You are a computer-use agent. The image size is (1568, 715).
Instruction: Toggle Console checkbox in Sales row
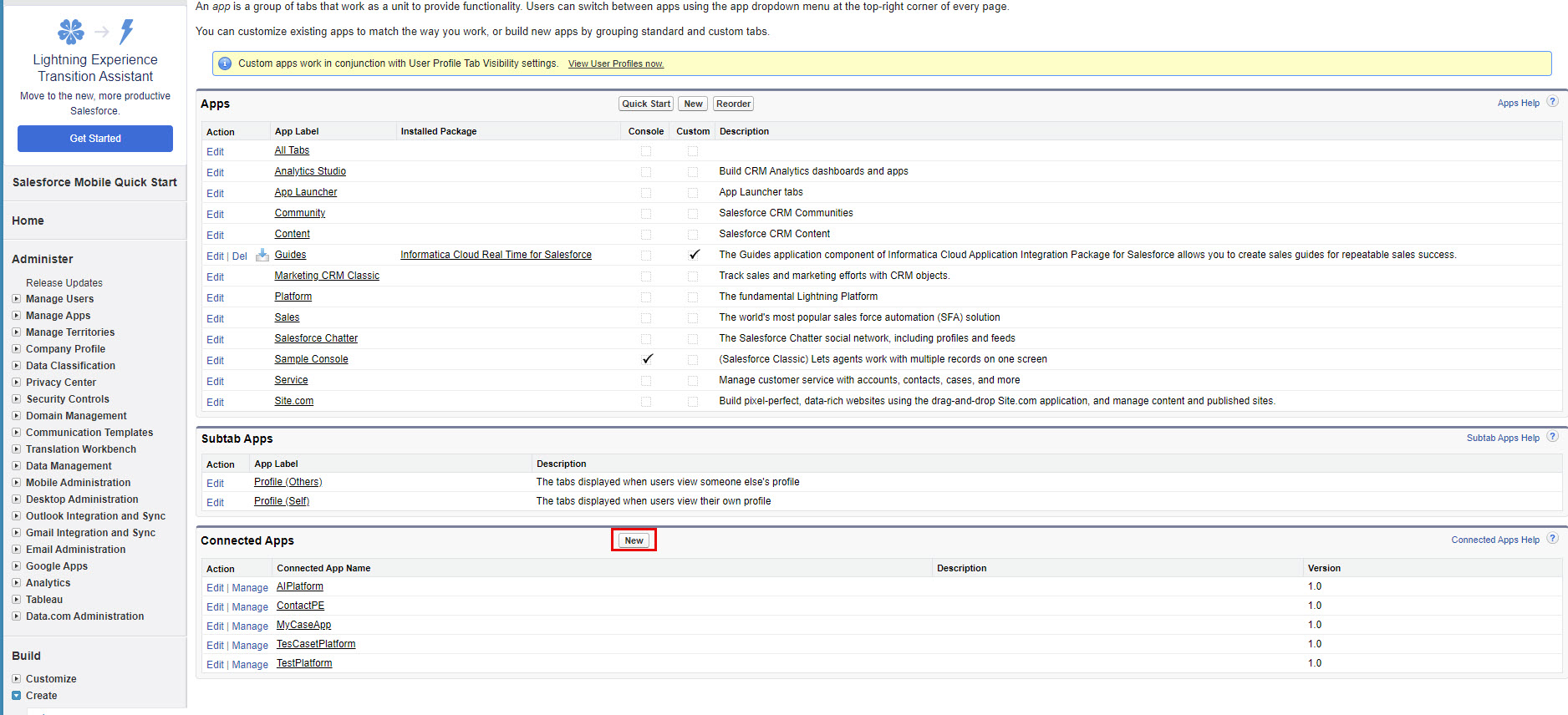646,318
